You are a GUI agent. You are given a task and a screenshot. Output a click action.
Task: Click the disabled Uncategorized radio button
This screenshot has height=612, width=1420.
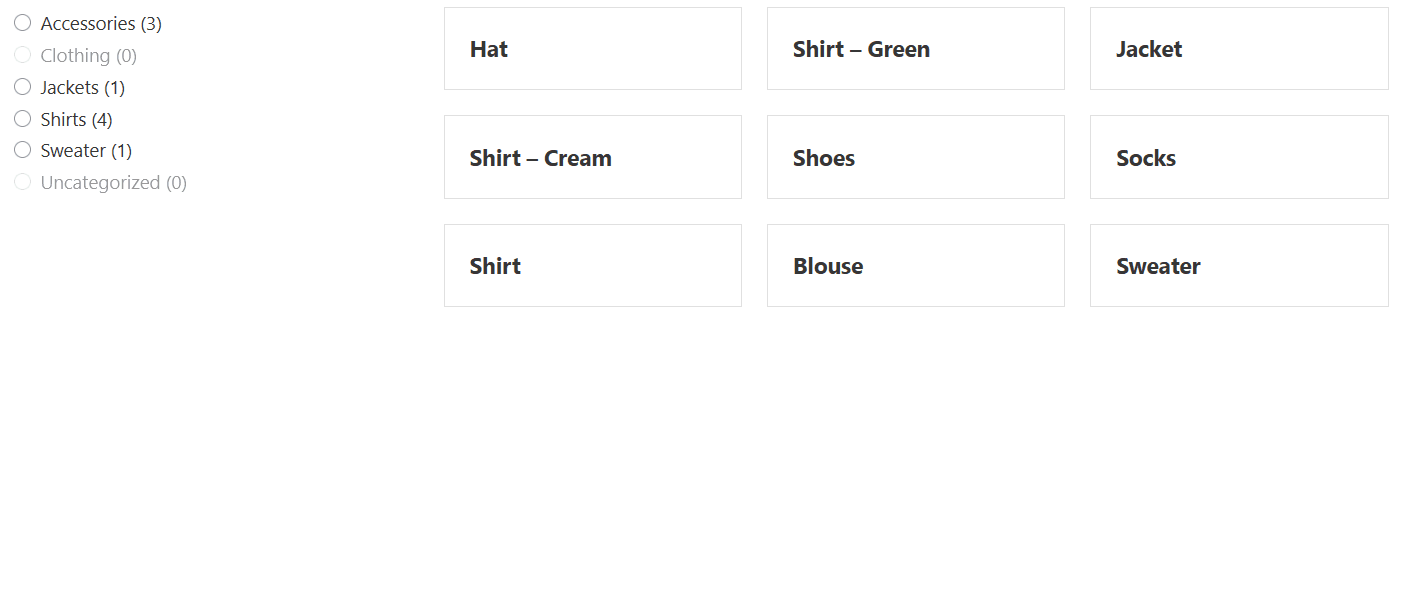click(22, 182)
